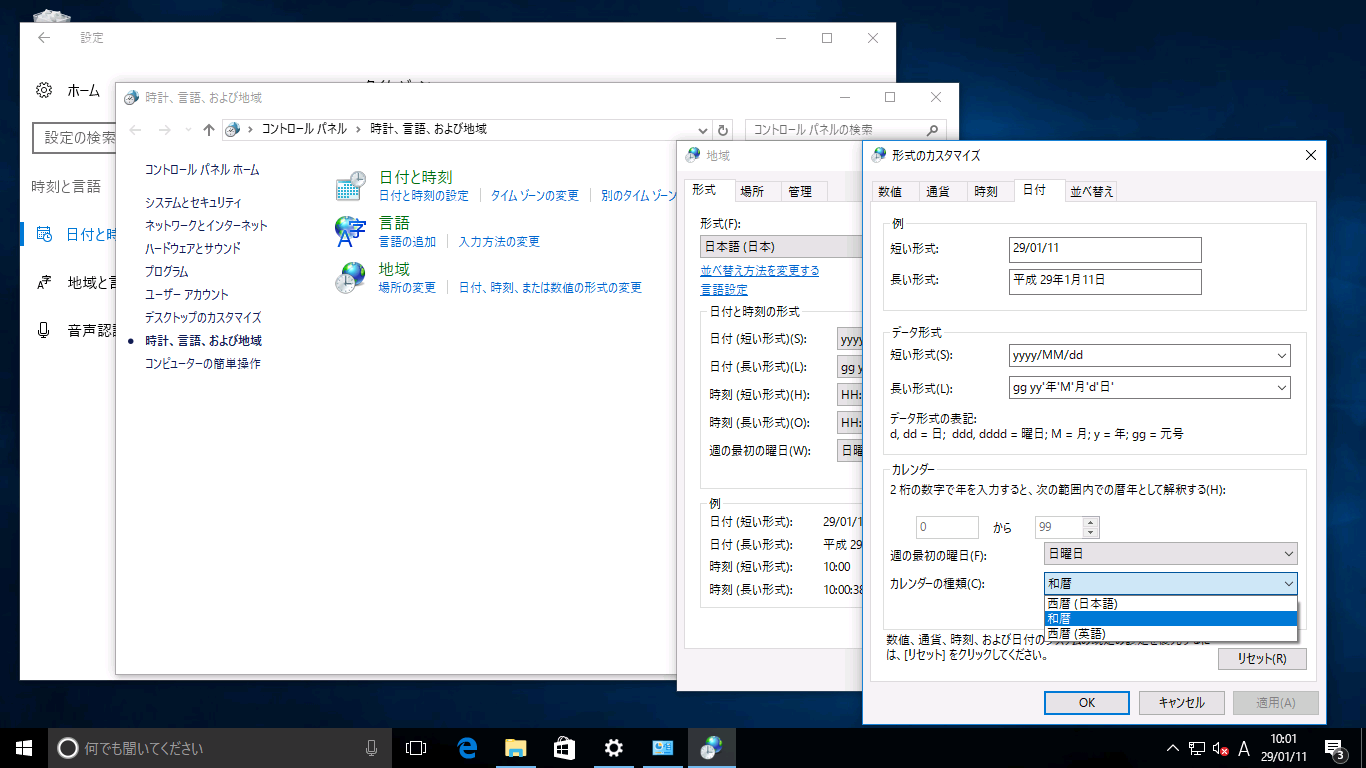
Task: Click 言語の追加 link
Action: coord(408,242)
